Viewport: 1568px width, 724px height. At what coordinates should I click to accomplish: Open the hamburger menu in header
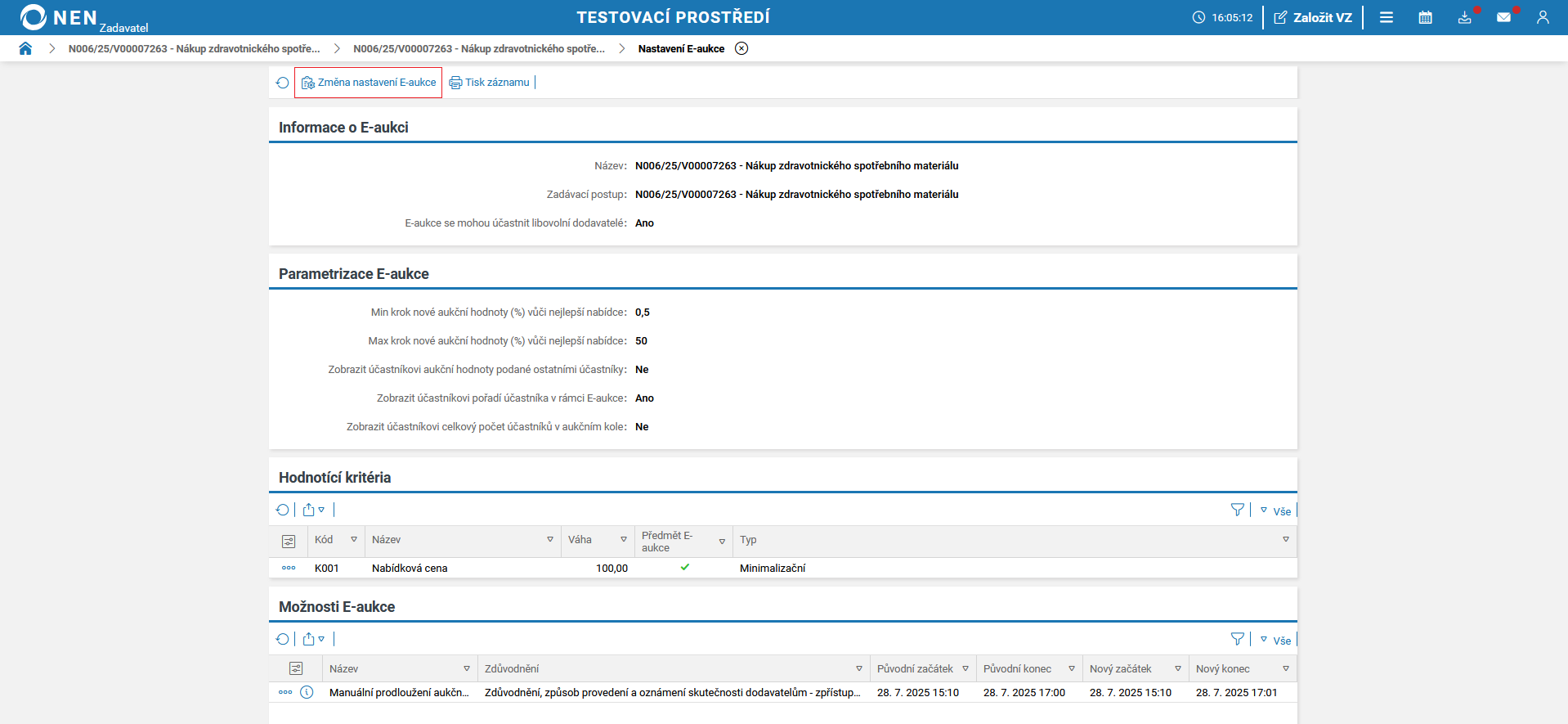coord(1387,17)
